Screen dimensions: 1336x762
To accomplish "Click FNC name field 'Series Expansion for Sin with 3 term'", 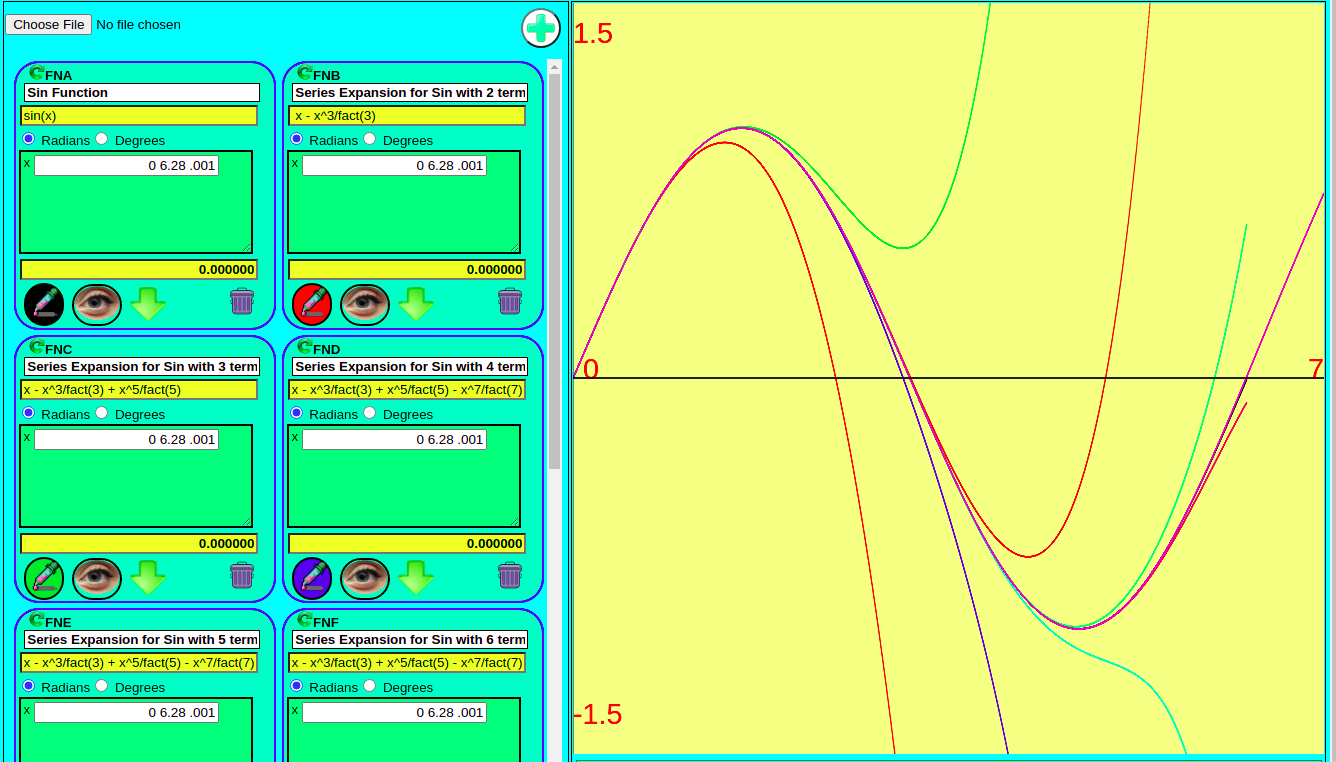I will click(x=141, y=366).
